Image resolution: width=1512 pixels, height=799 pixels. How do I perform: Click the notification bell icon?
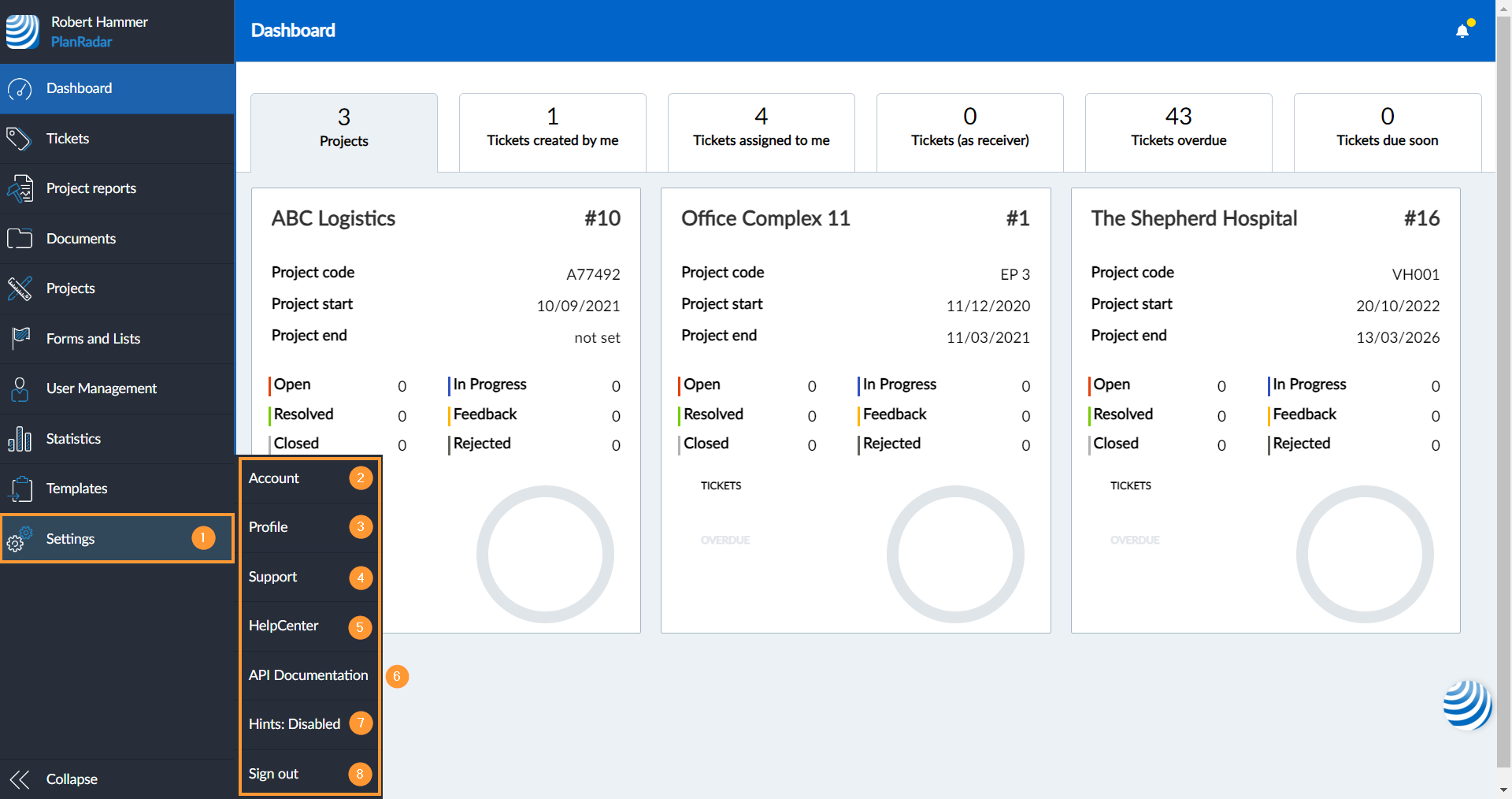[x=1462, y=31]
